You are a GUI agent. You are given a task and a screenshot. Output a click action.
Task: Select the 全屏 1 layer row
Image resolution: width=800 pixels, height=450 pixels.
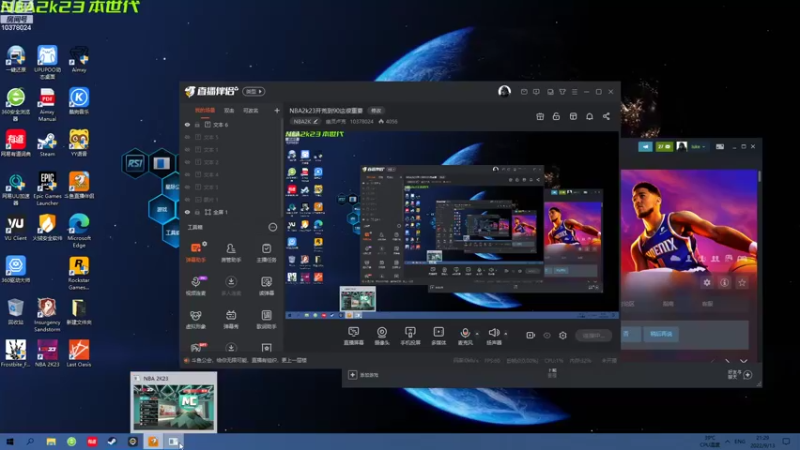(x=231, y=212)
